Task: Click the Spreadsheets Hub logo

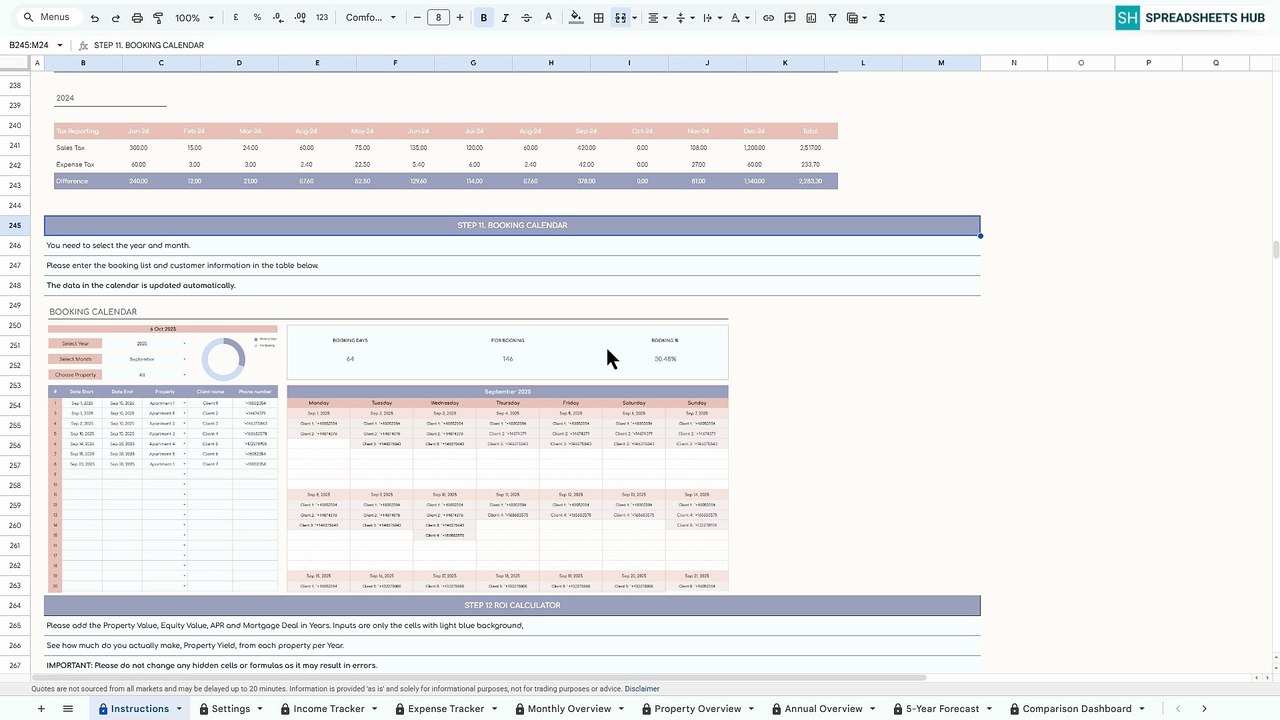Action: (x=1191, y=17)
